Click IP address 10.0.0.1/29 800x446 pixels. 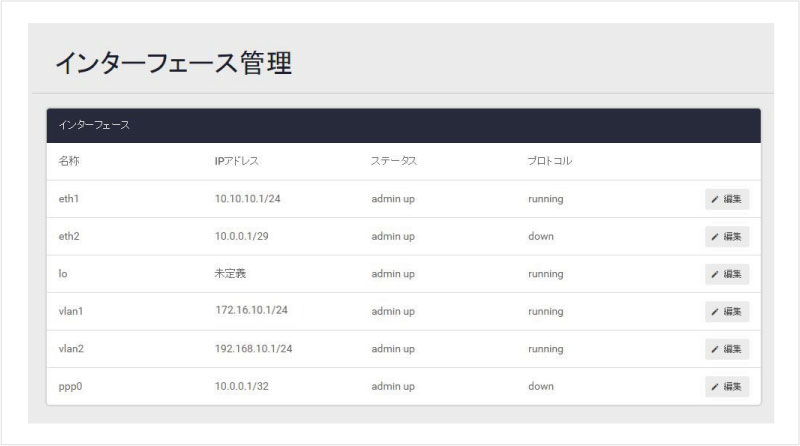click(x=241, y=236)
